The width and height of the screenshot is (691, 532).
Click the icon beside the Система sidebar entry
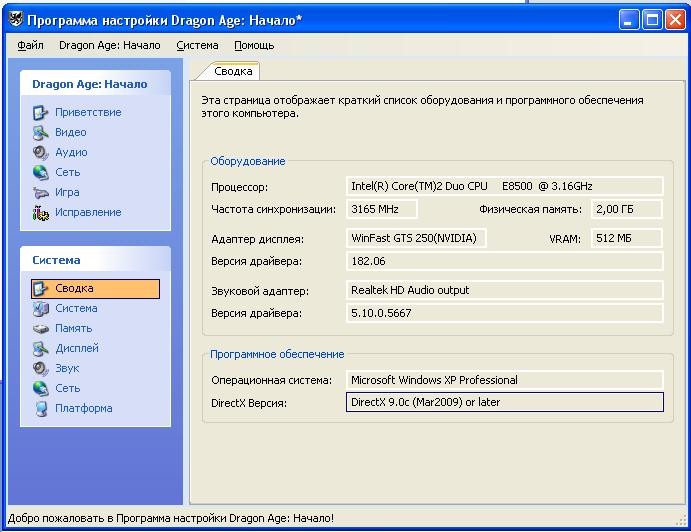click(x=41, y=309)
